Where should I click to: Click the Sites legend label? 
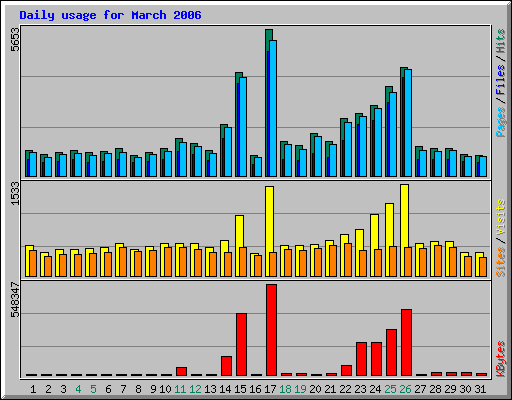click(500, 262)
